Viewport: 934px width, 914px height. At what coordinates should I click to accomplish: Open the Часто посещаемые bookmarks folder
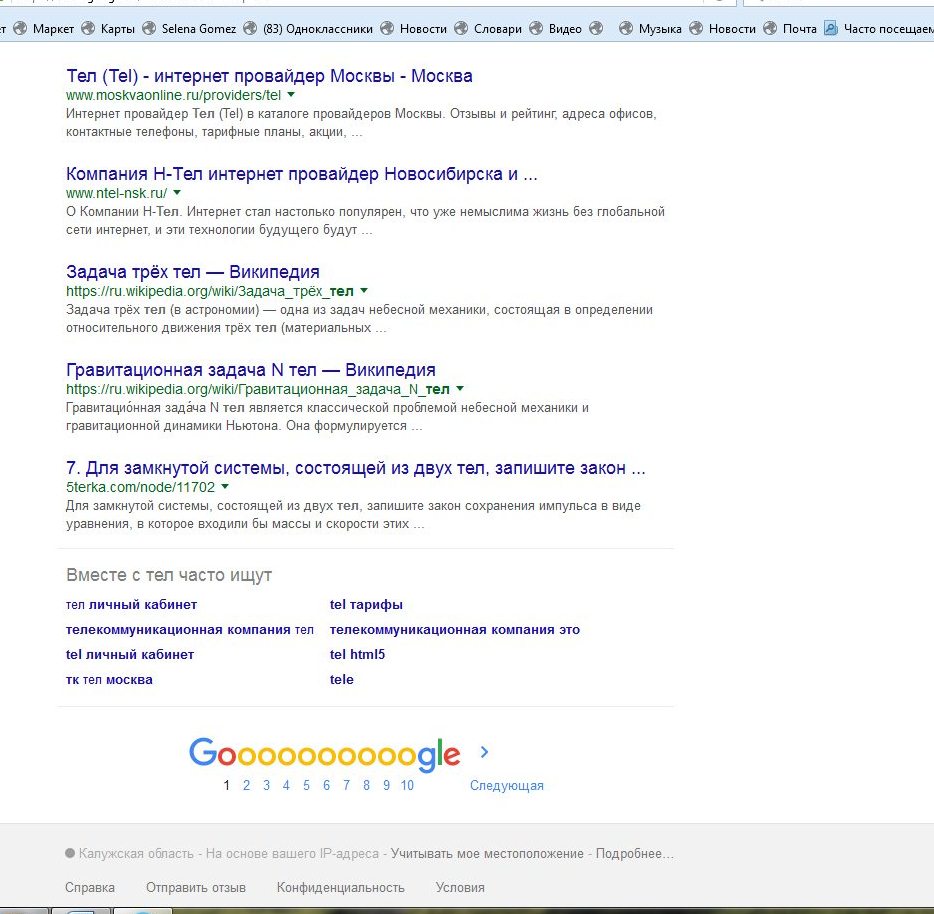click(x=879, y=29)
